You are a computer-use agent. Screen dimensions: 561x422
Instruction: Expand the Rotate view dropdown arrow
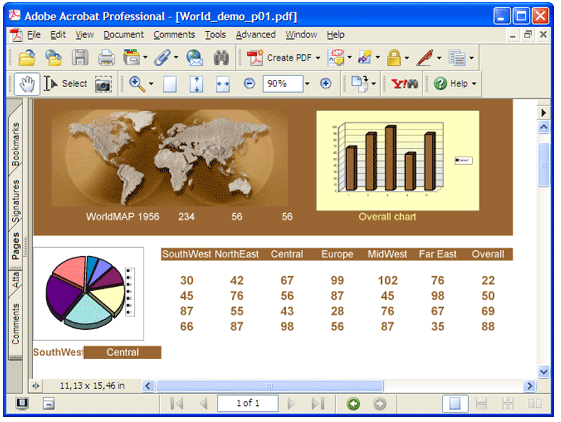374,84
